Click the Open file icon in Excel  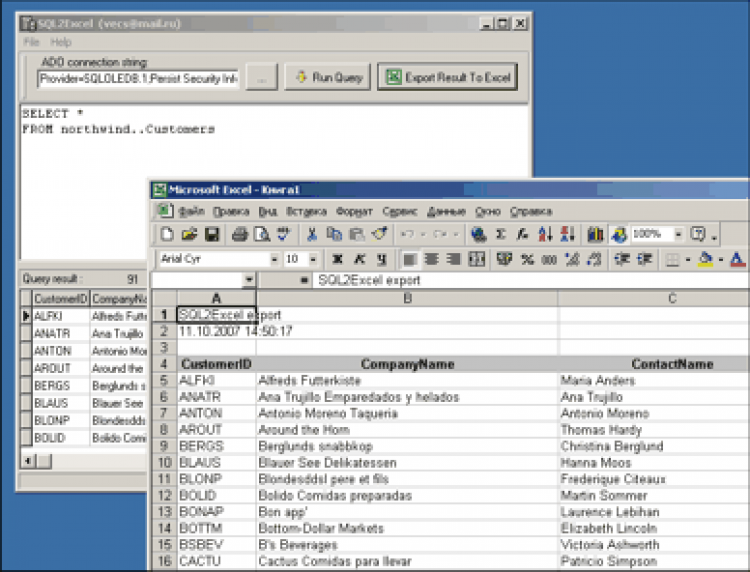click(189, 234)
